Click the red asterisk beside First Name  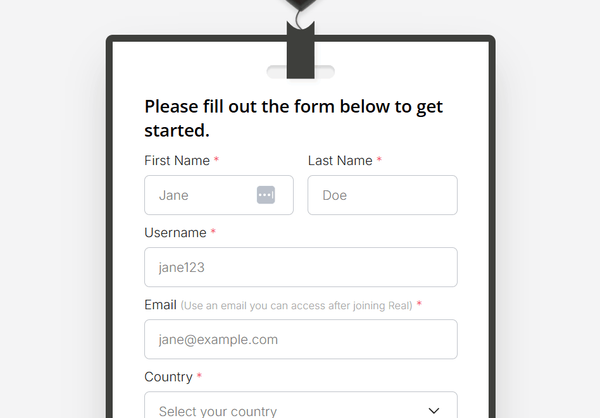(216, 159)
